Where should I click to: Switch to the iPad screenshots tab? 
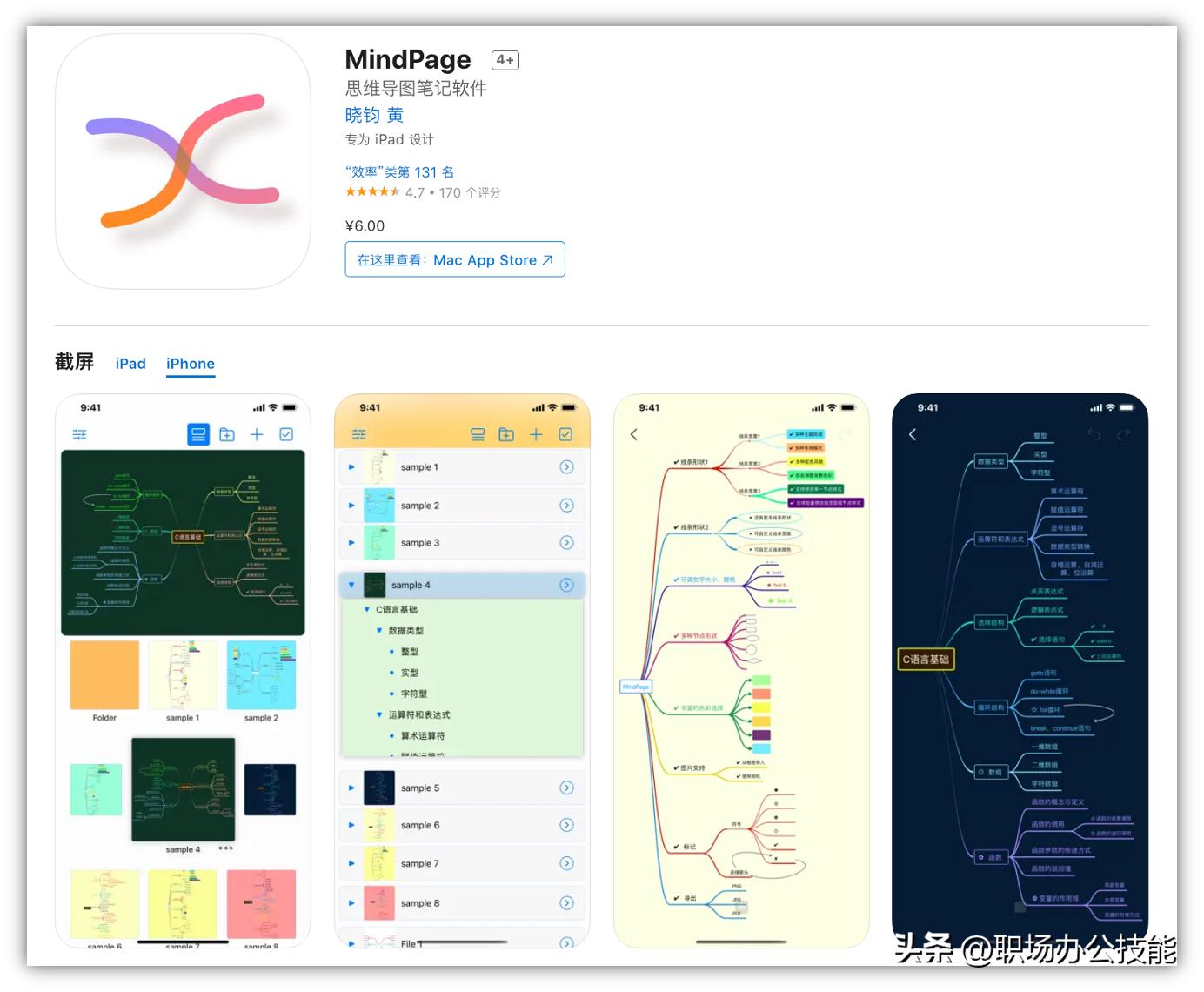130,364
